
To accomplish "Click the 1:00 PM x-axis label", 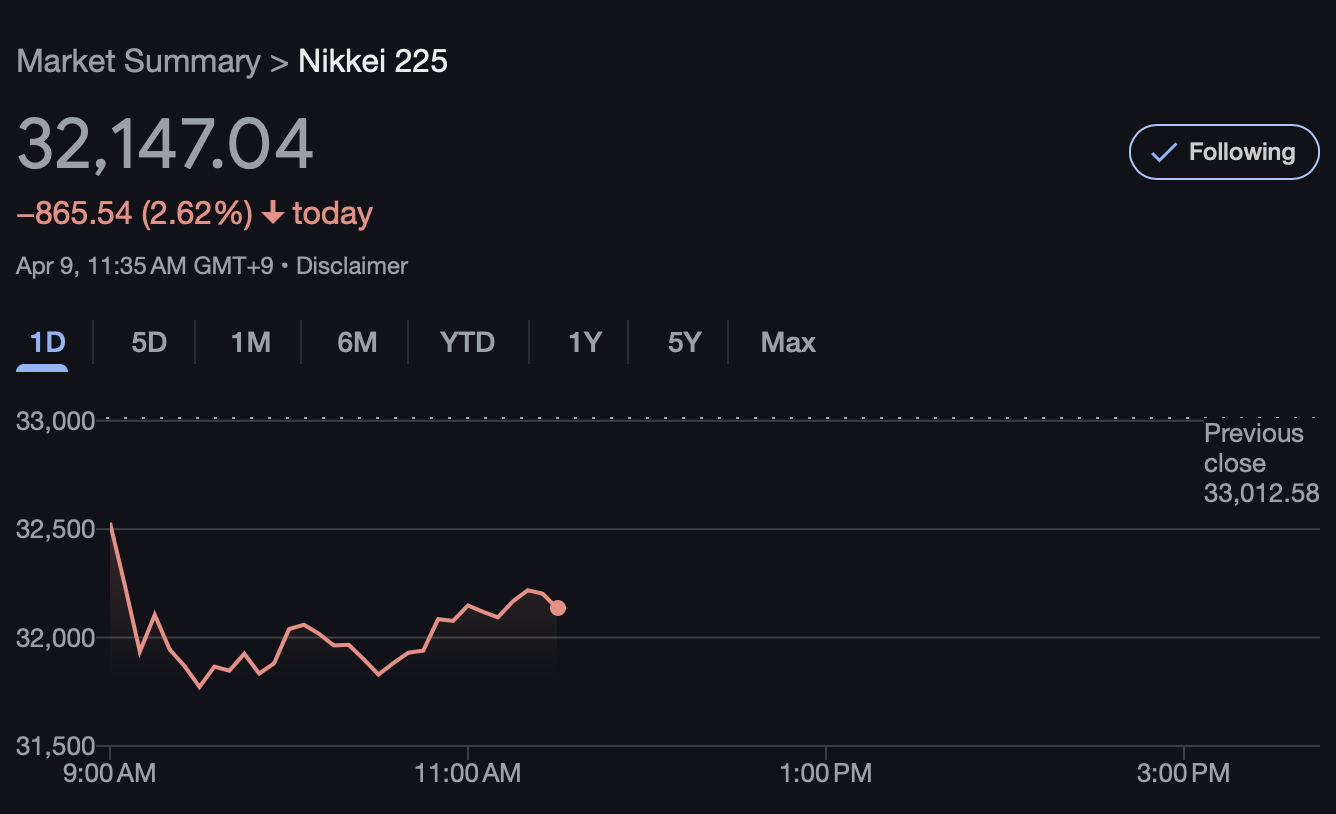I will [x=826, y=773].
